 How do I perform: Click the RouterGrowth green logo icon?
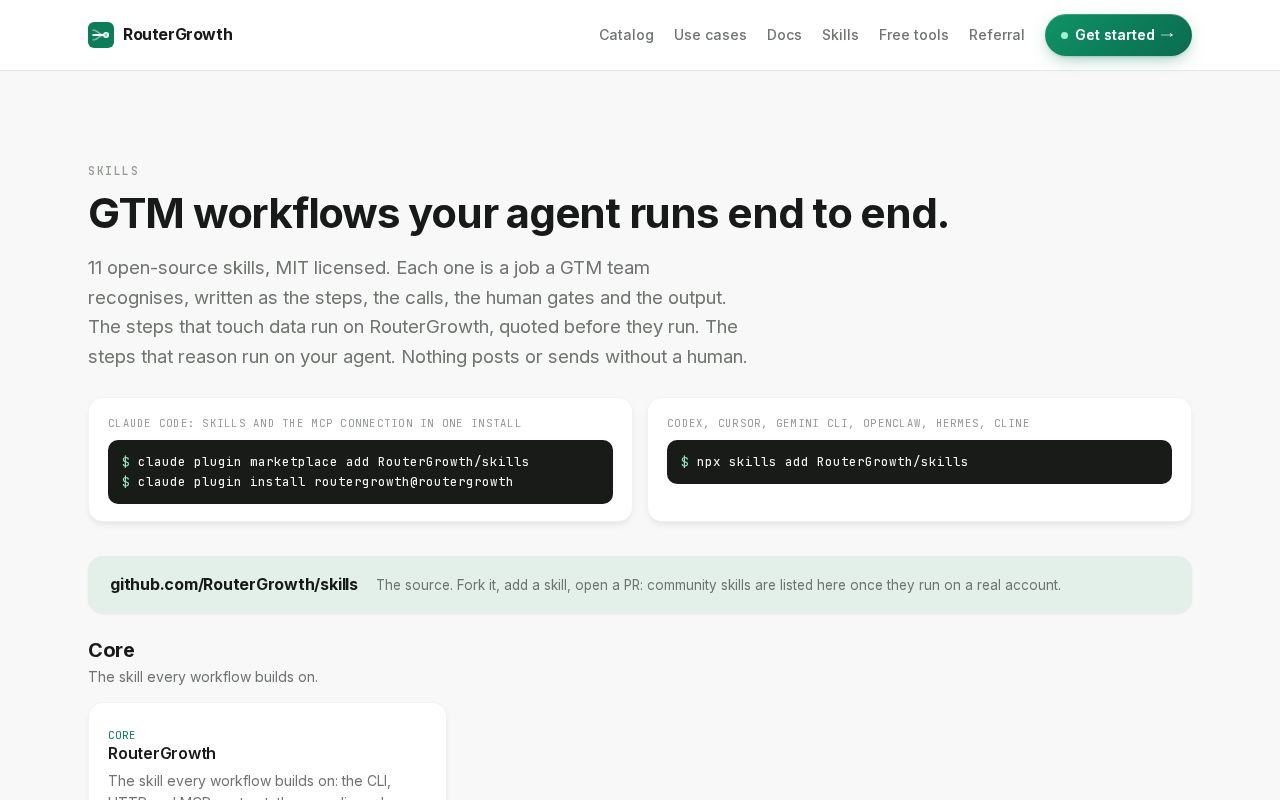(101, 35)
